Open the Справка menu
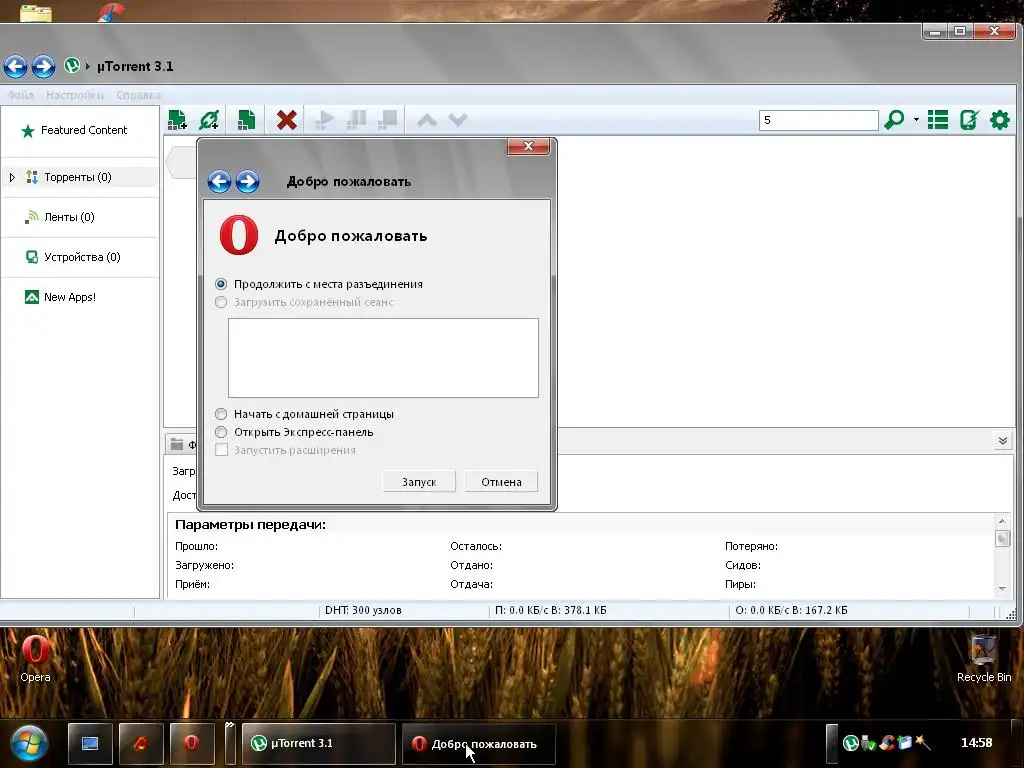Screen dimensions: 1024x768 (138, 95)
